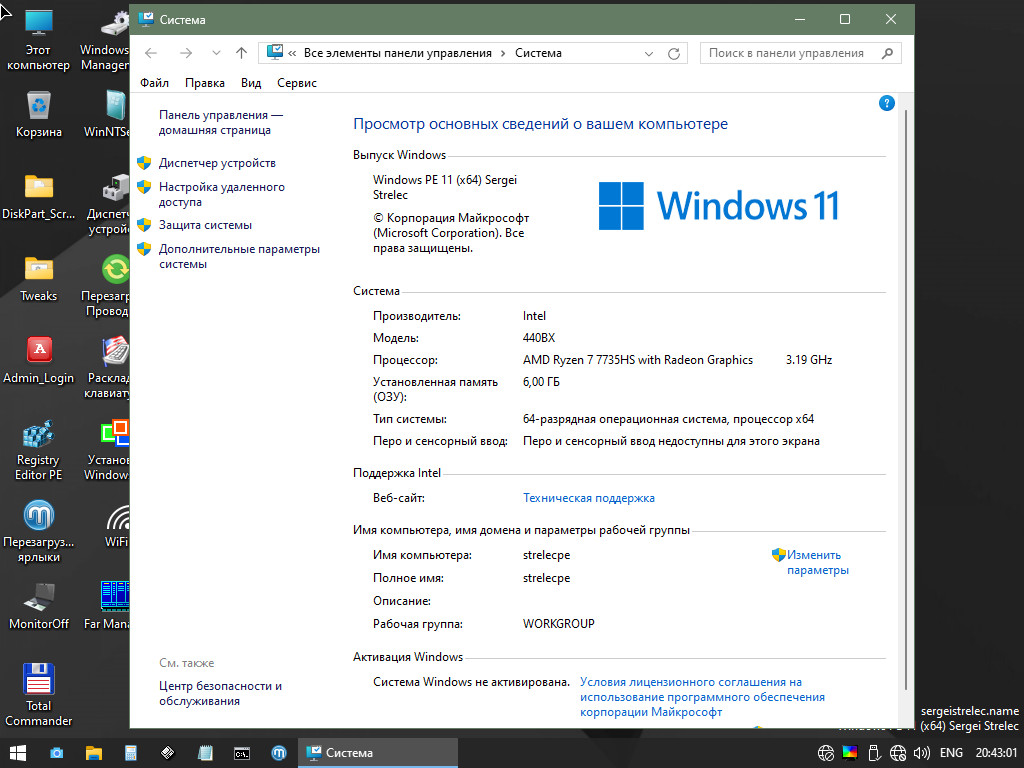The width and height of the screenshot is (1024, 768).
Task: Open the Сервис menu
Action: [296, 83]
